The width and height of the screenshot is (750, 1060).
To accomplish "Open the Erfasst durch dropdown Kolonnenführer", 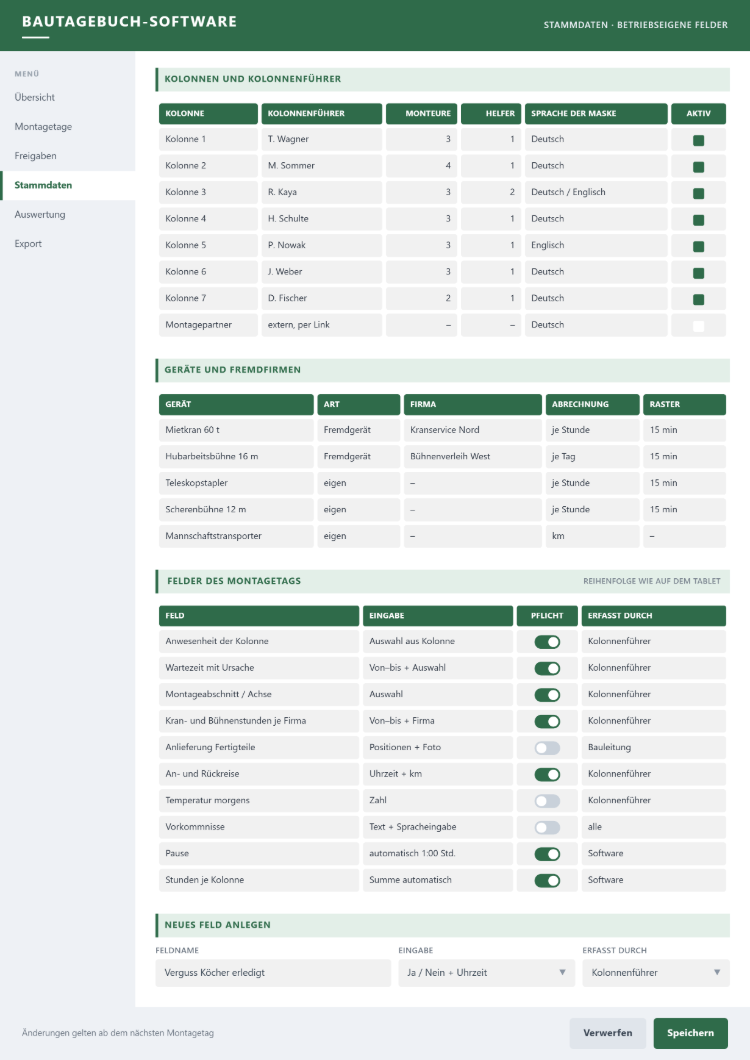I will coord(656,973).
